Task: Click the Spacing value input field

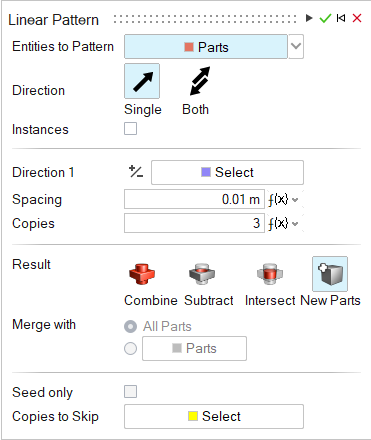Action: coord(194,199)
